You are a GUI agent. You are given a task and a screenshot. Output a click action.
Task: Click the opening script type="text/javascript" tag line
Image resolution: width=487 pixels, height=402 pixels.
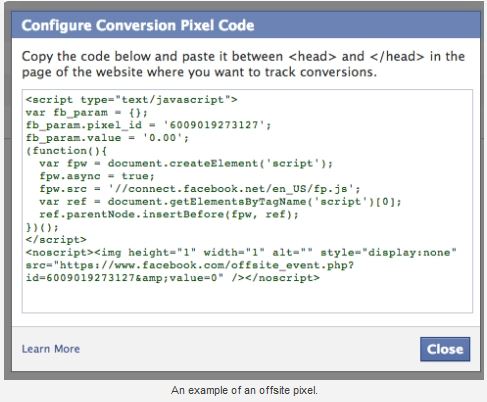coord(132,100)
